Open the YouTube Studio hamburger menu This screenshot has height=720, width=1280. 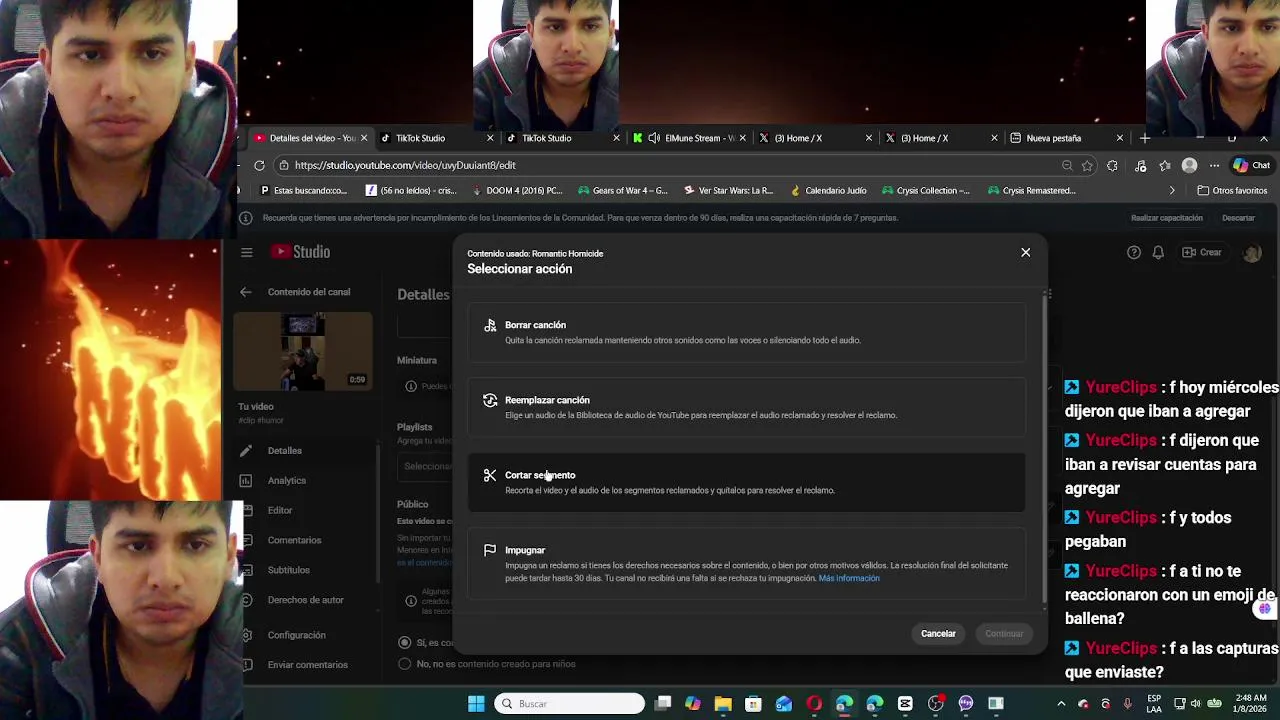[x=247, y=252]
